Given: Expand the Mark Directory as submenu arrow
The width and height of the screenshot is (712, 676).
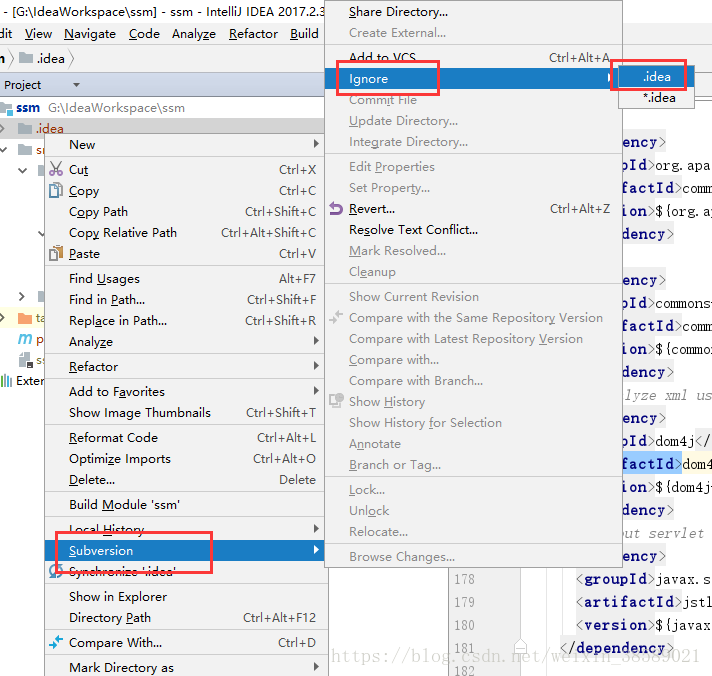Looking at the screenshot, I should [316, 666].
